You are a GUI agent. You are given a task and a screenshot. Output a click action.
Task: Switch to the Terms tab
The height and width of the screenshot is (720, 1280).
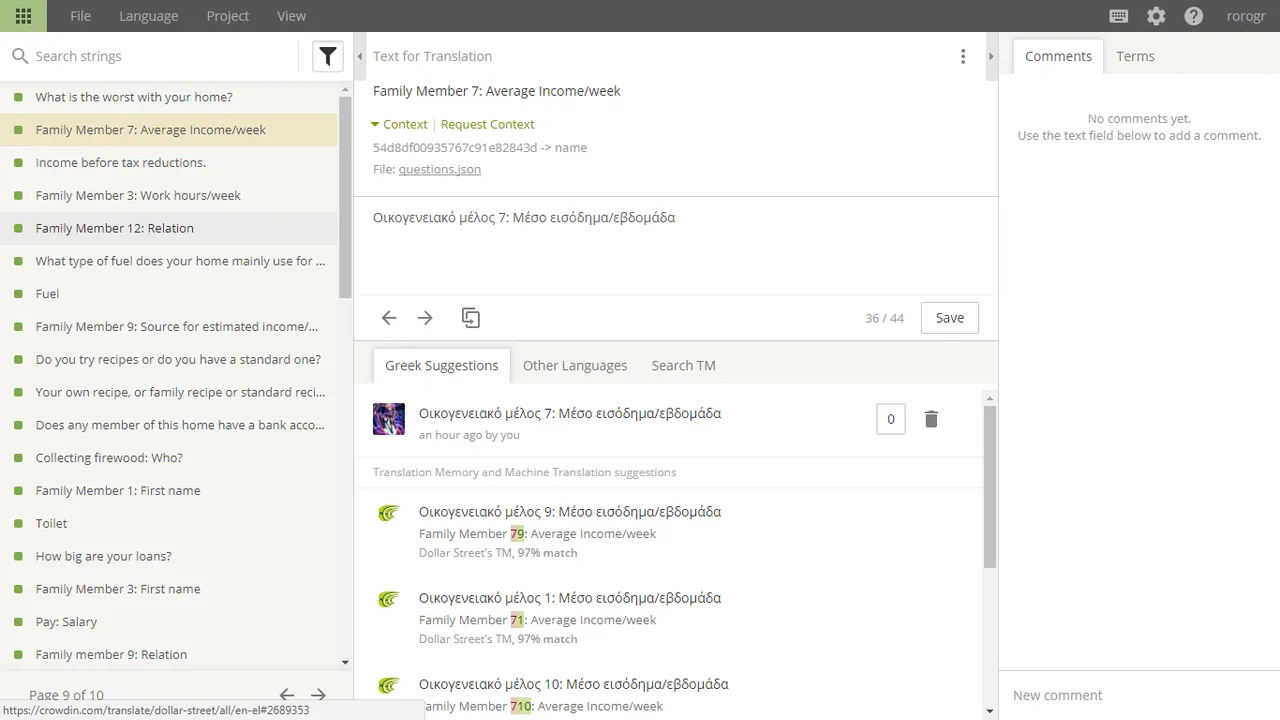[x=1135, y=56]
